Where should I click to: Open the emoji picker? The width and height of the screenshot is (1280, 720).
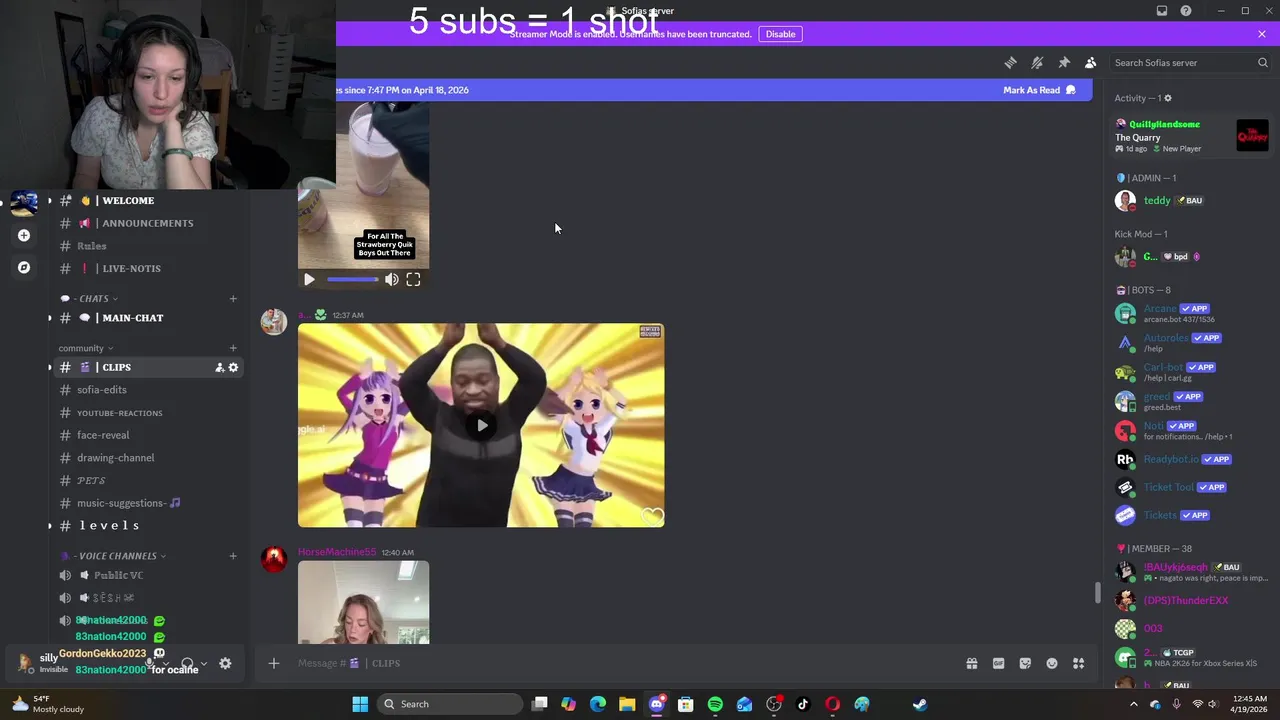click(1052, 663)
